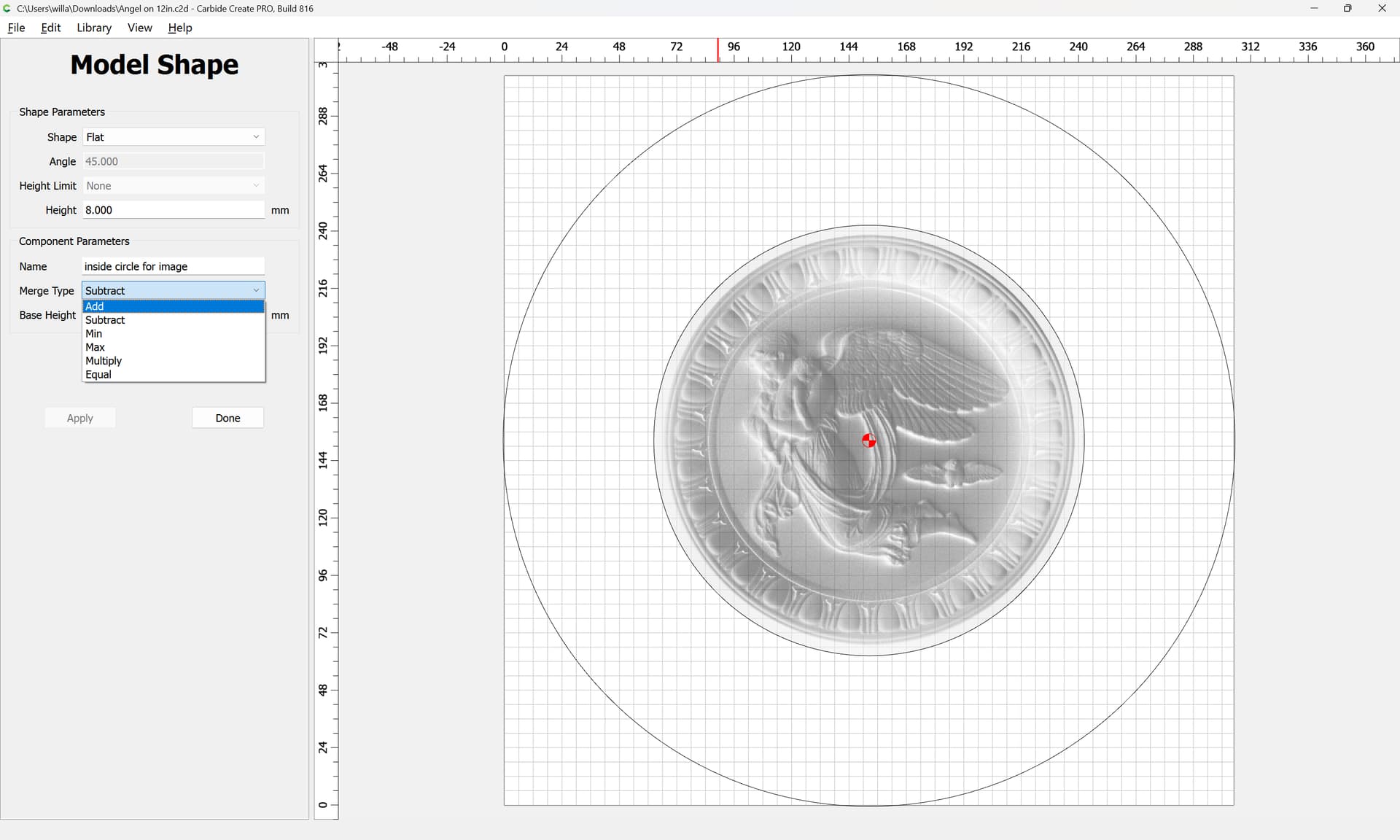This screenshot has width=1400, height=840.
Task: Close the Carbide Create window
Action: coord(1382,8)
